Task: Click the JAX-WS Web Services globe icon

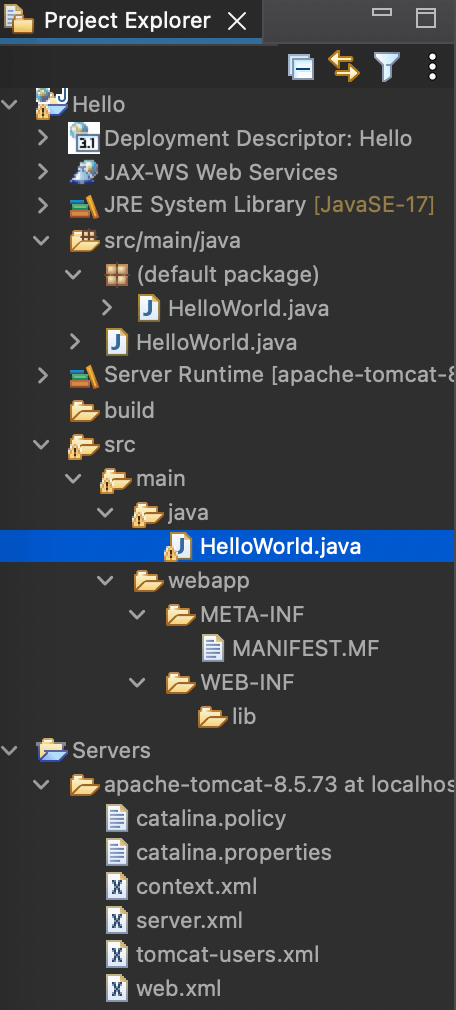Action: tap(84, 173)
